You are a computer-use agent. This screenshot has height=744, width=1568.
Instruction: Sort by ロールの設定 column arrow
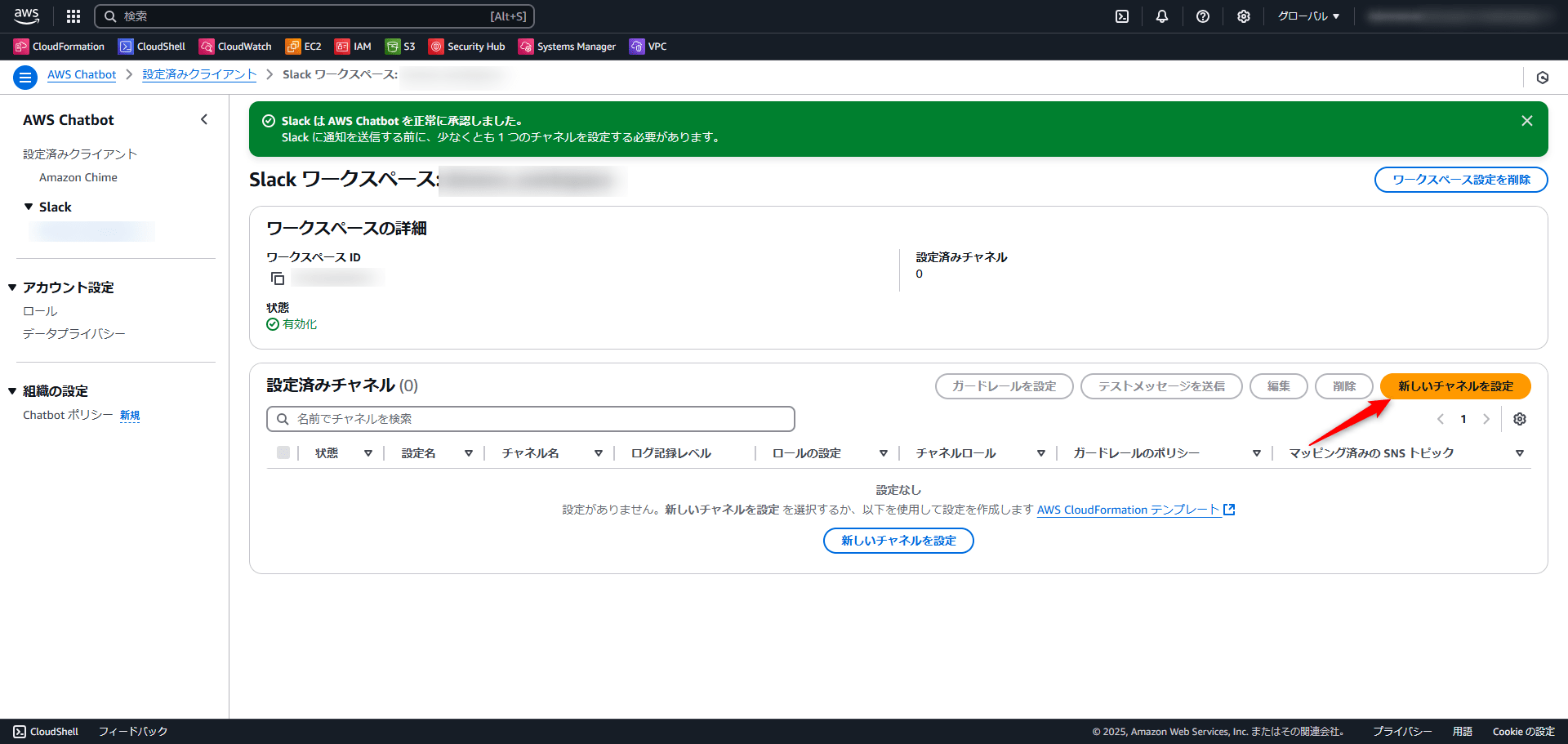click(x=884, y=453)
